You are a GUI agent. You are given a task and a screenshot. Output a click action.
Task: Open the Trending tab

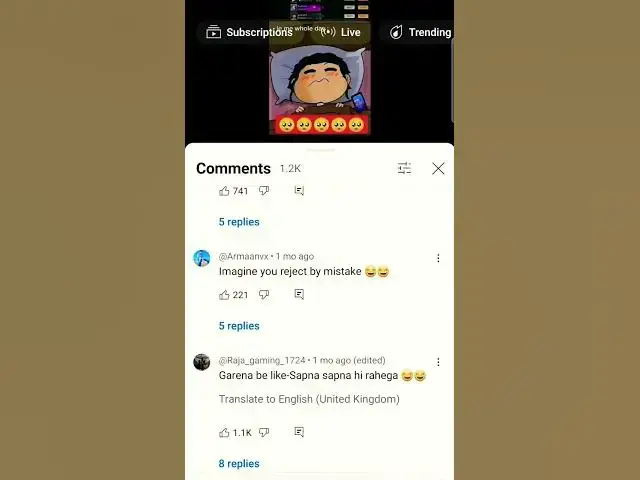[x=420, y=32]
